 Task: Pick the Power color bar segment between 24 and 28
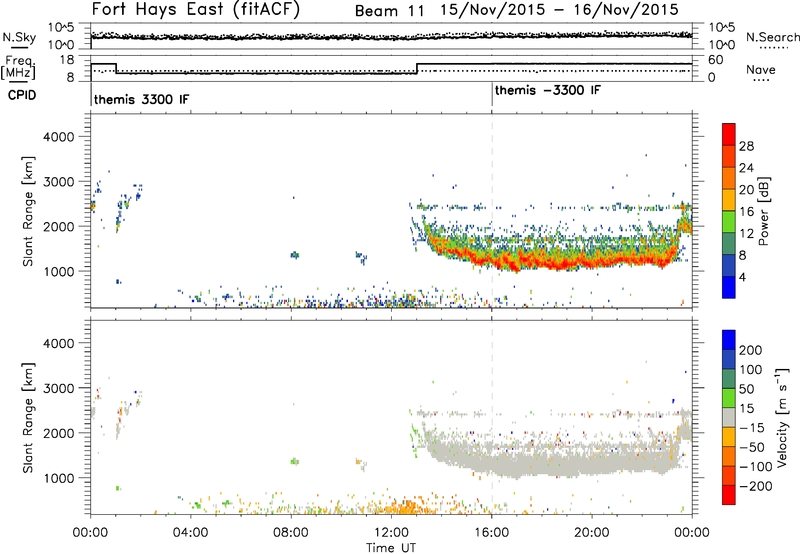[729, 156]
